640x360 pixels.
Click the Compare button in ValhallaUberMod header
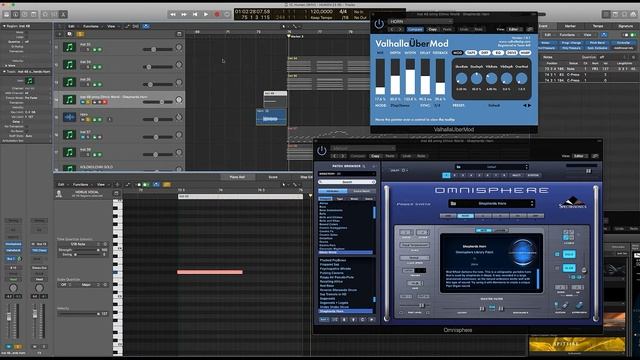(415, 29)
